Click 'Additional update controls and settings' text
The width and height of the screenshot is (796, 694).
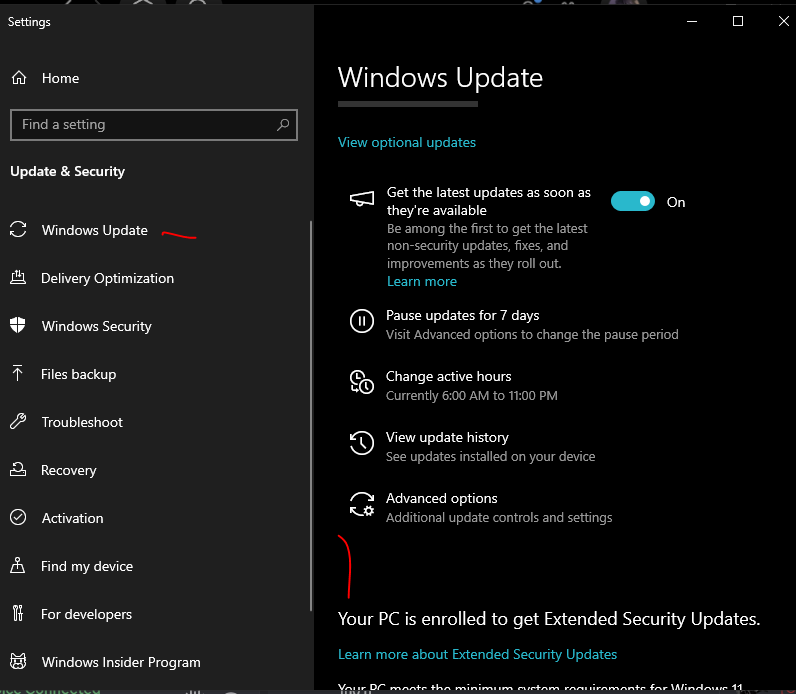[499, 517]
